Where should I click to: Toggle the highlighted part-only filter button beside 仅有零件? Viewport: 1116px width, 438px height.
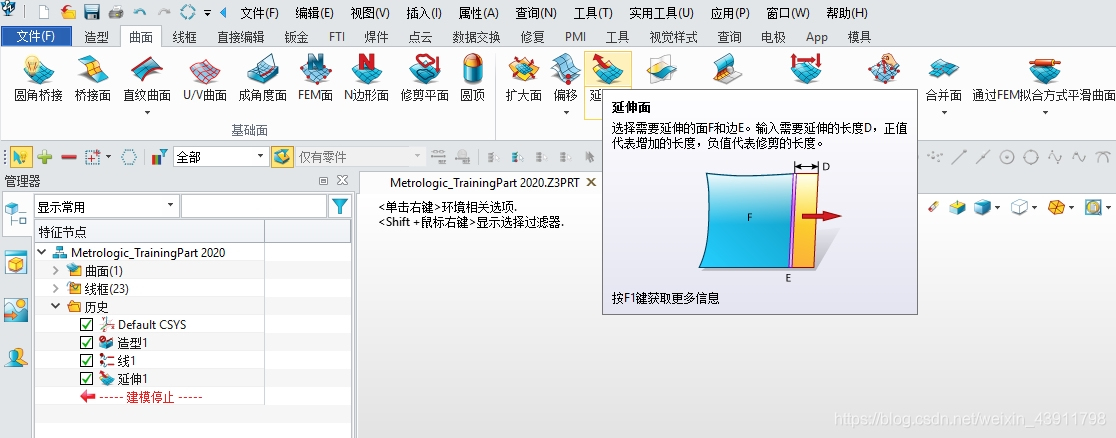[282, 157]
